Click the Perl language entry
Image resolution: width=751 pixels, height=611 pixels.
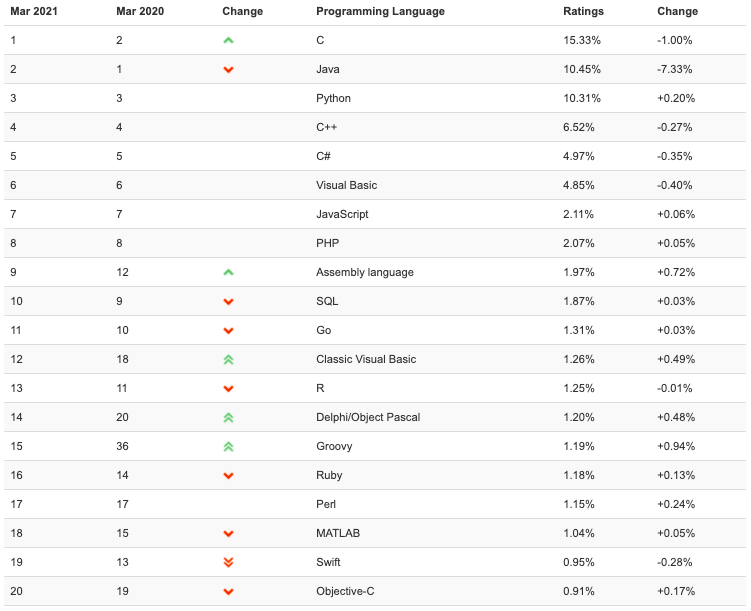(326, 504)
